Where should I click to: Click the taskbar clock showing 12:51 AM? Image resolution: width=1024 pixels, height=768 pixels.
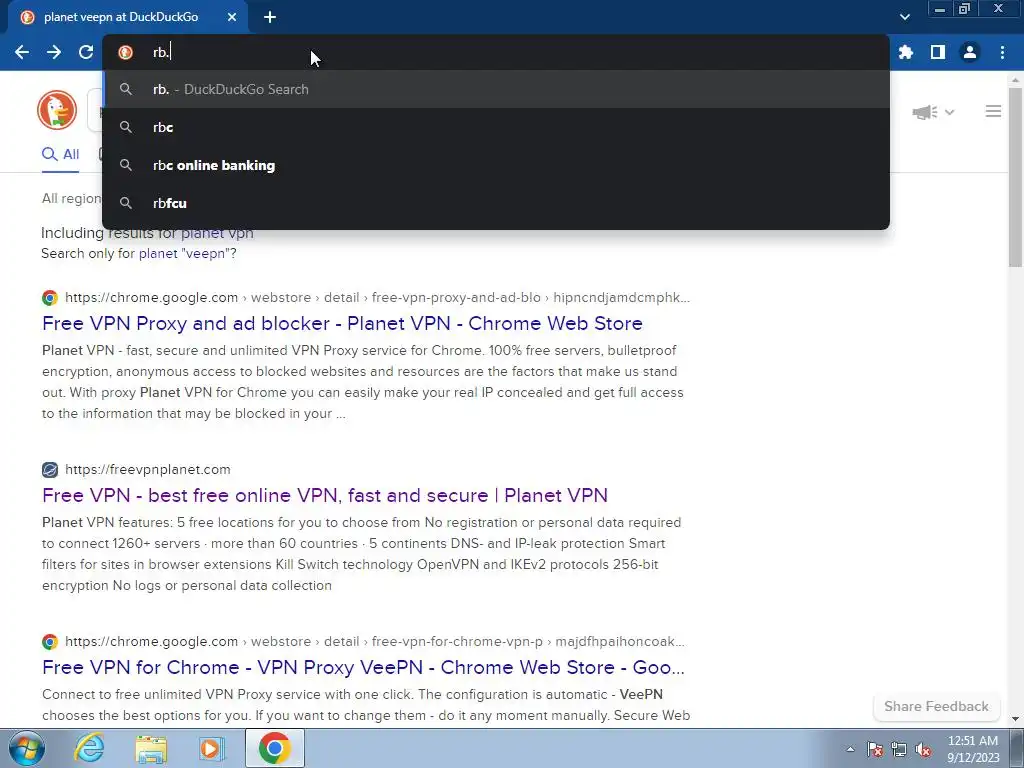coord(972,749)
